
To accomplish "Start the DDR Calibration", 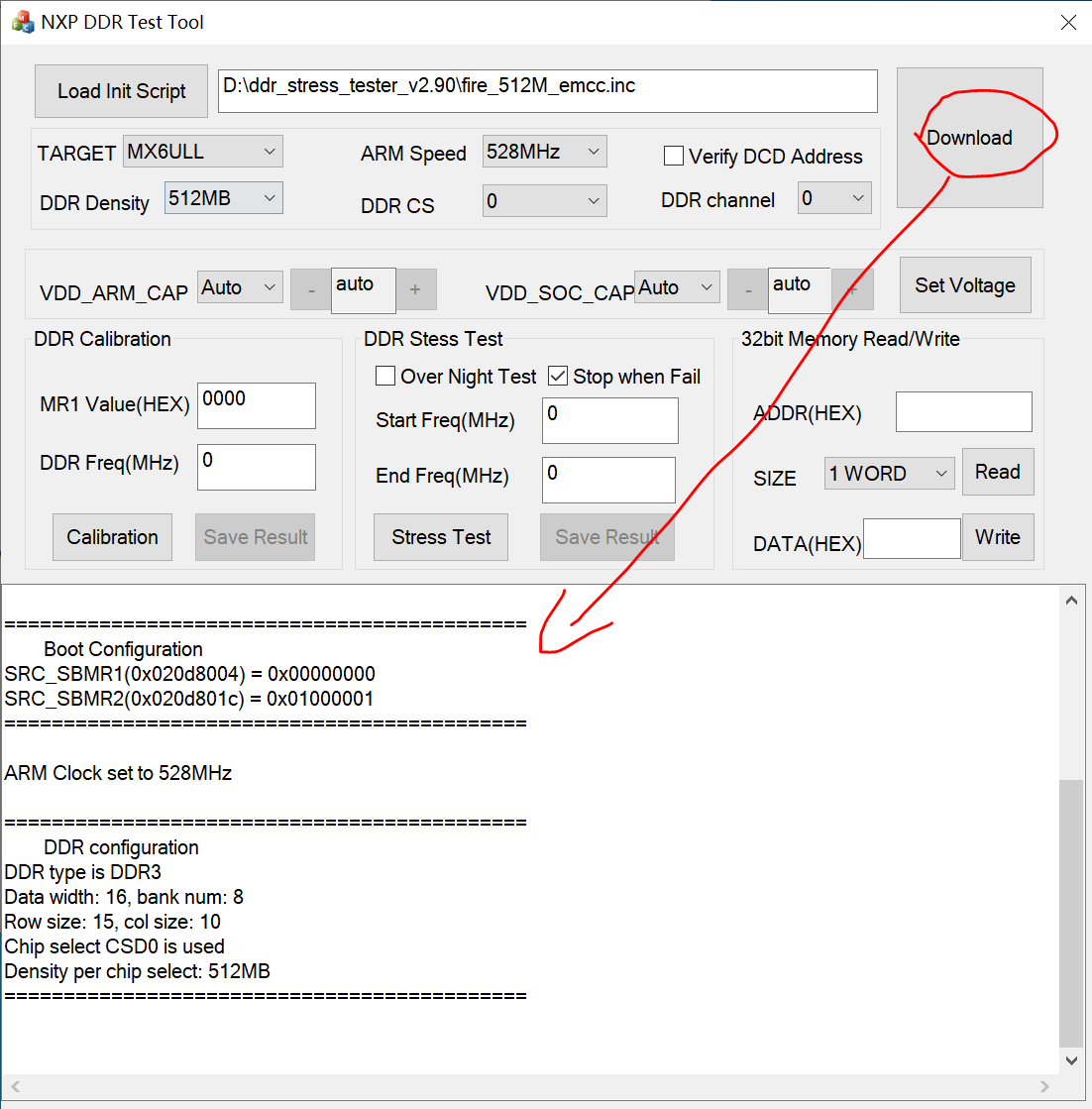I will coord(112,536).
